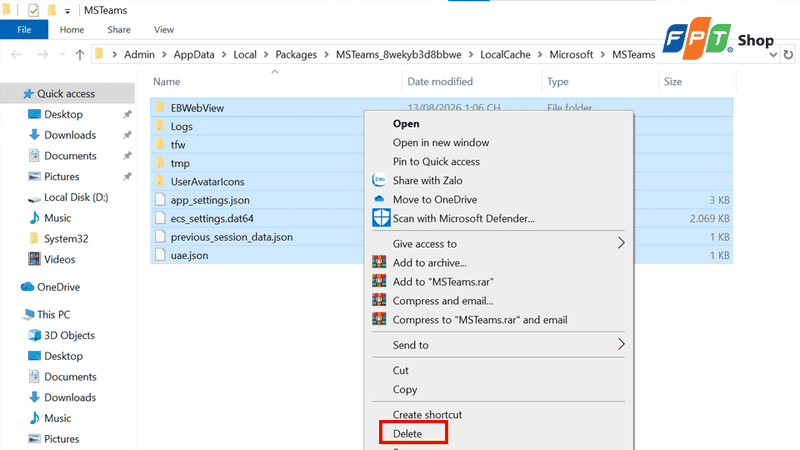Open the recent locations dropdown arrow

(x=62, y=55)
